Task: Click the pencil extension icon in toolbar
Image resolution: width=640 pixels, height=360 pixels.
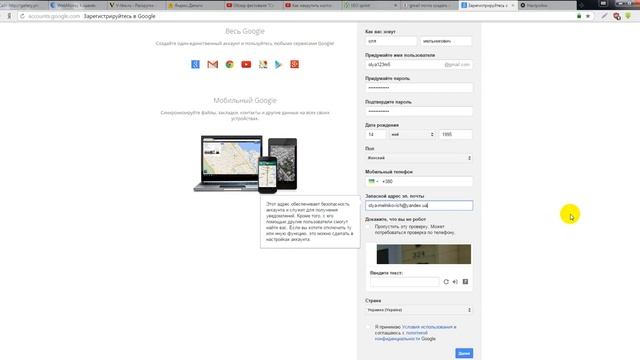Action: [604, 16]
